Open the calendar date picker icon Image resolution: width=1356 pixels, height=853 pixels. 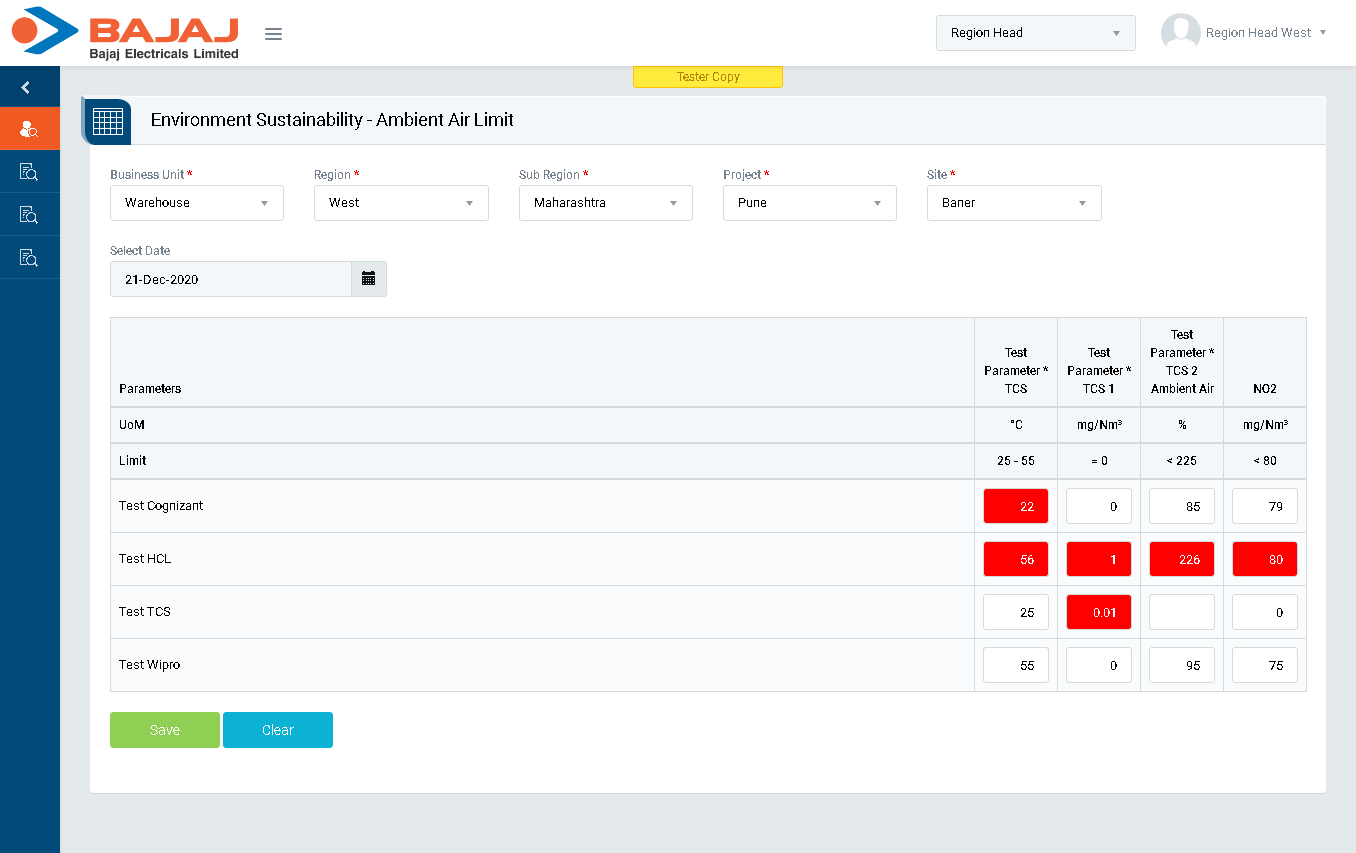[368, 279]
